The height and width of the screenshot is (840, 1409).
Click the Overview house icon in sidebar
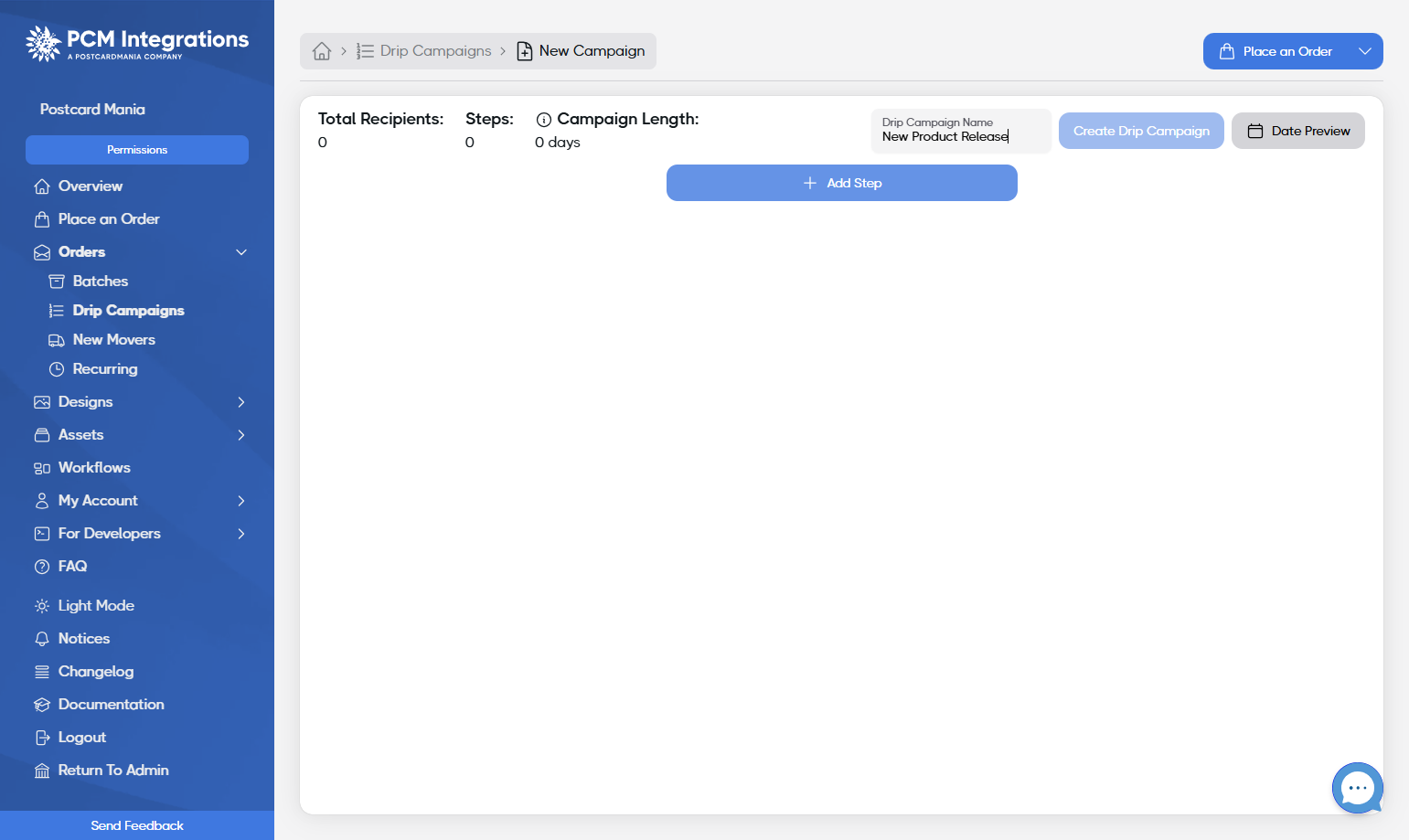point(42,186)
